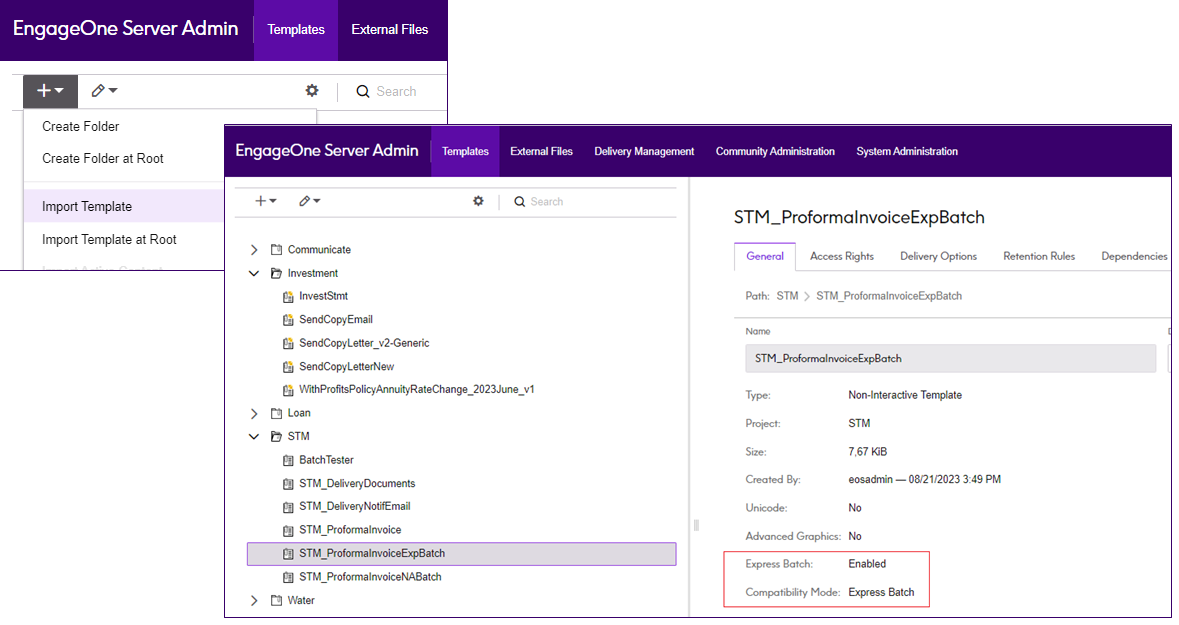Collapse the STM folder chevron

coord(254,437)
